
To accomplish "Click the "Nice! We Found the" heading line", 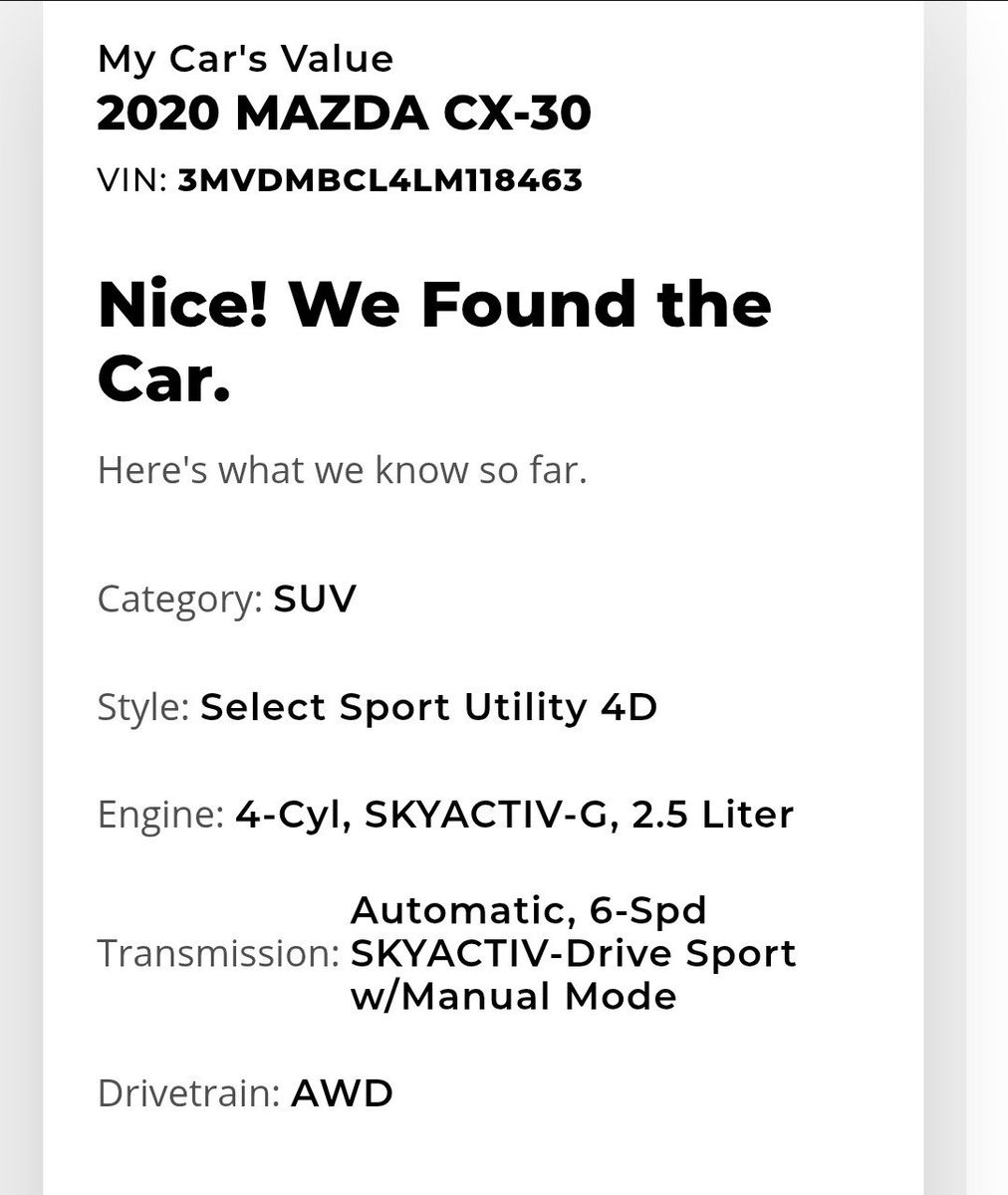I will [434, 305].
